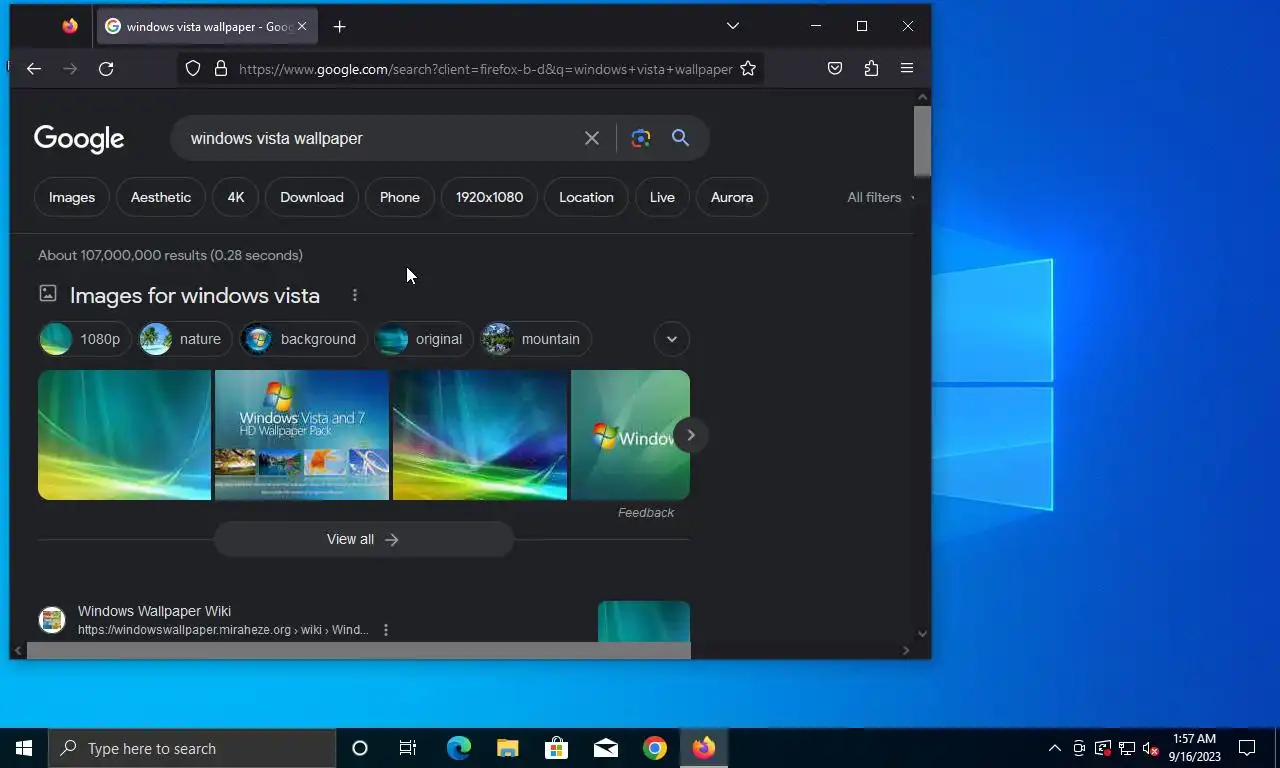Viewport: 1280px width, 768px height.
Task: Click the Feedback link
Action: click(x=646, y=512)
